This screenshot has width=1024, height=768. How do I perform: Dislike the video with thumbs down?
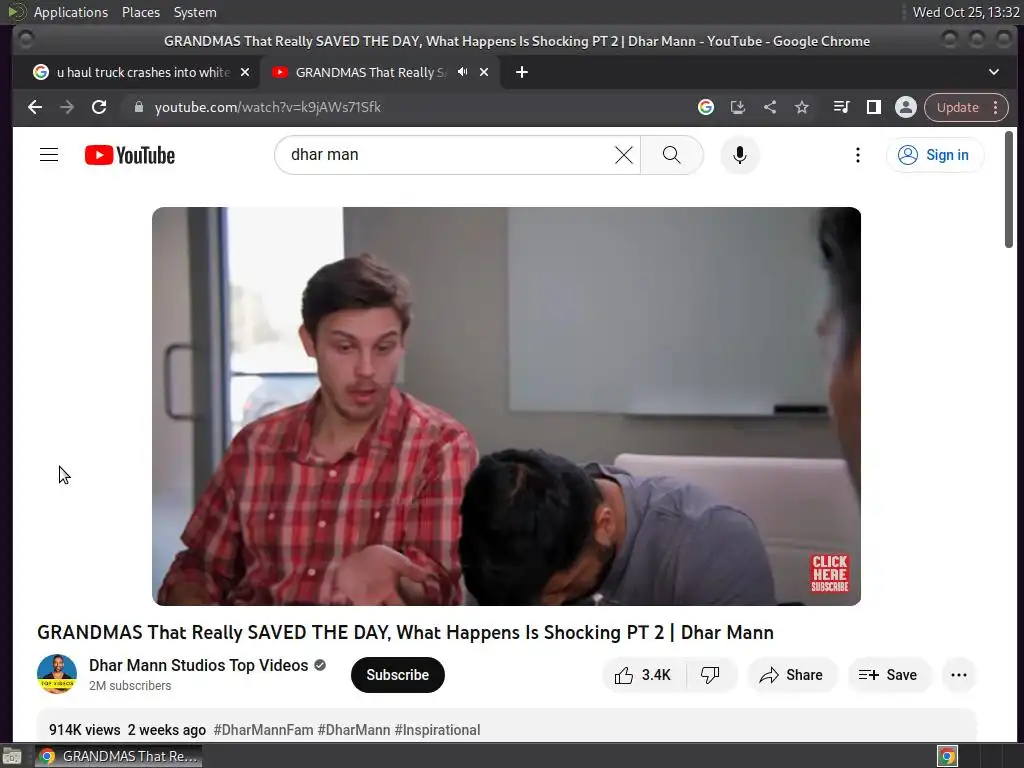711,675
